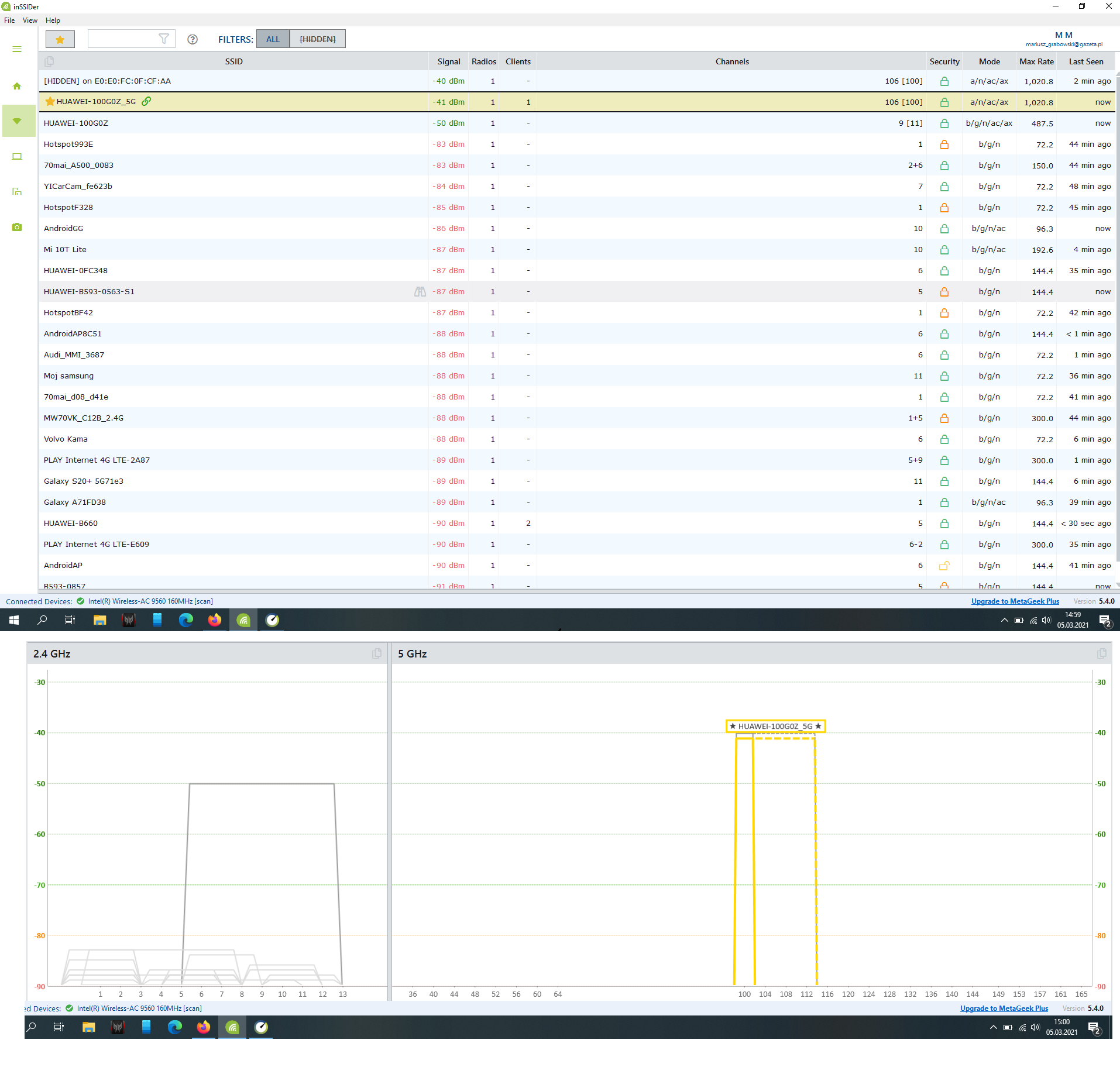Viewport: 1120px width, 1081px height.
Task: Open the camera screenshot tool in the sidebar
Action: point(17,227)
